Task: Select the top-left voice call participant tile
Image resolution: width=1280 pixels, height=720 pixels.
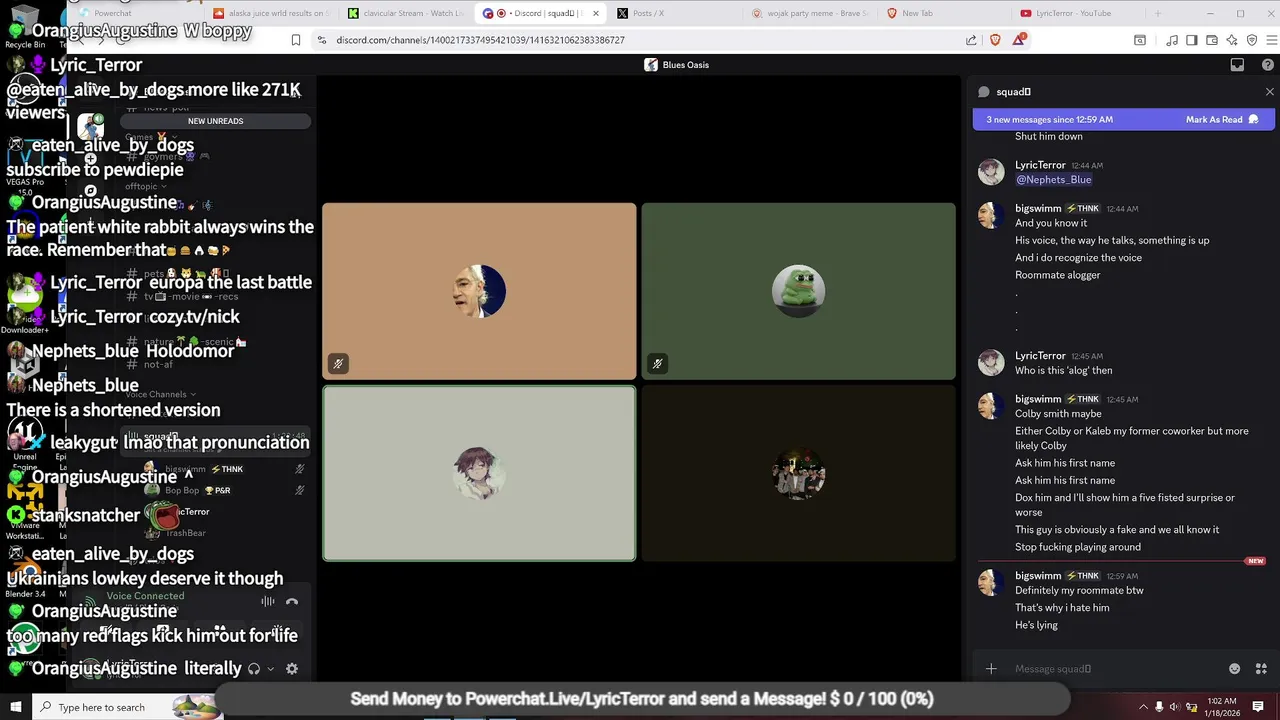Action: click(479, 291)
